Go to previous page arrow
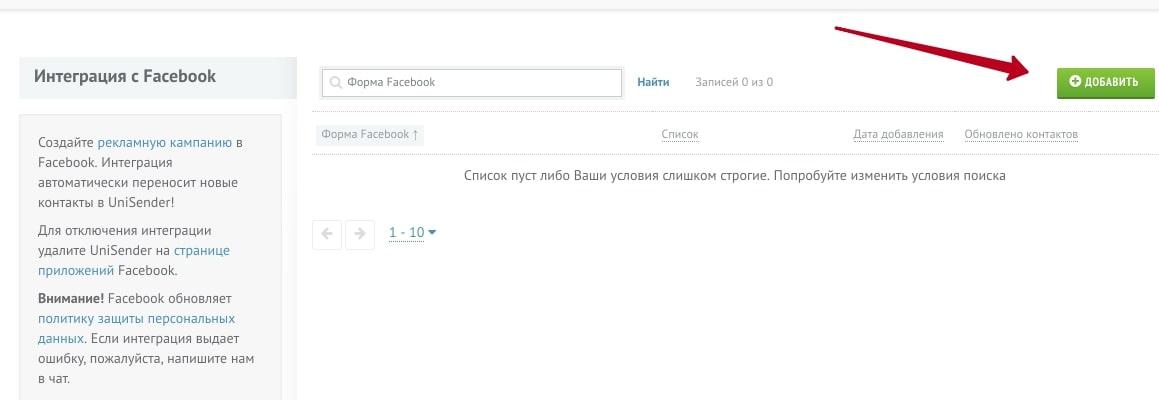Screen dimensions: 1159x400 tap(327, 234)
